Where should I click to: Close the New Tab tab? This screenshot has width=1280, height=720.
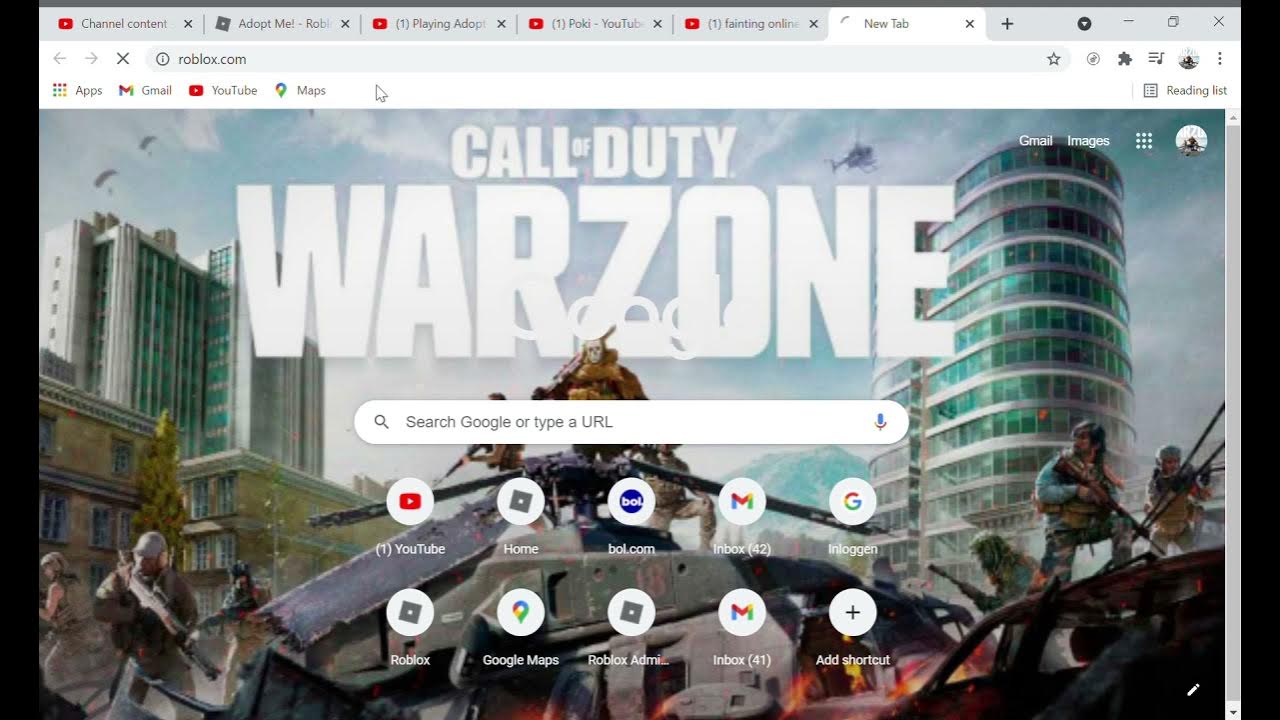coord(969,24)
